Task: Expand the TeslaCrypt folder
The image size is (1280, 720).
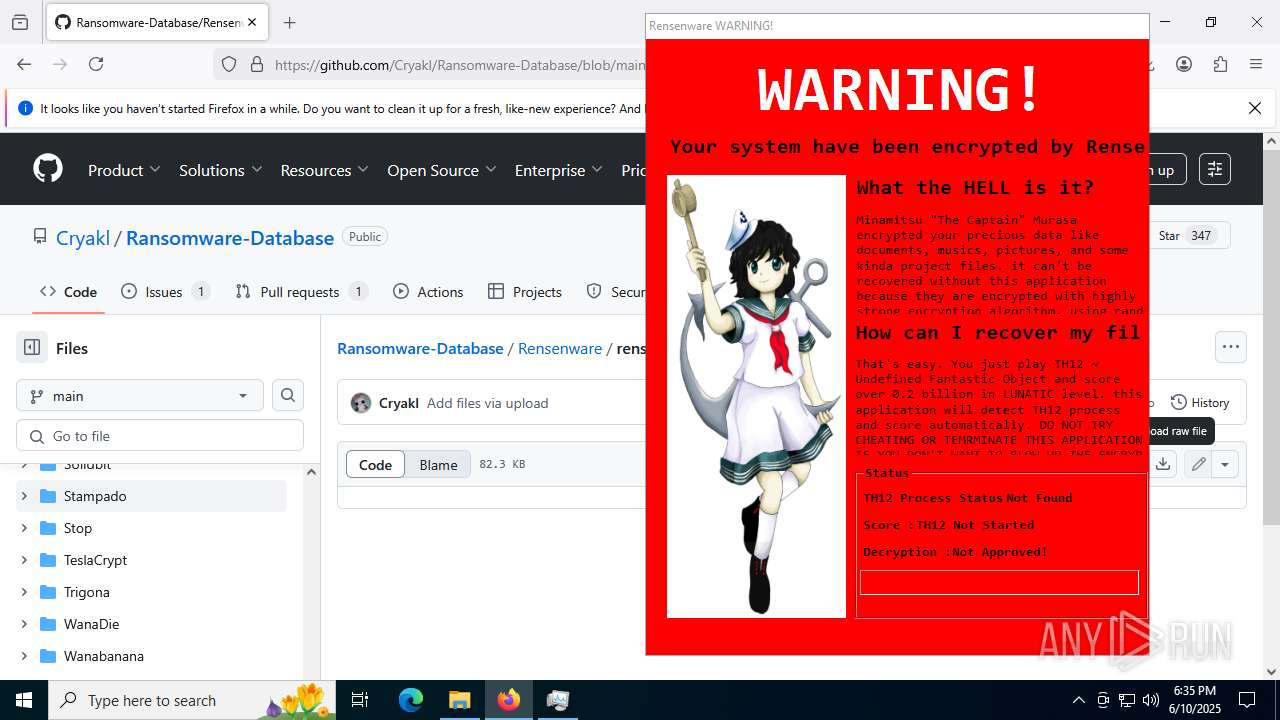Action: [24, 560]
